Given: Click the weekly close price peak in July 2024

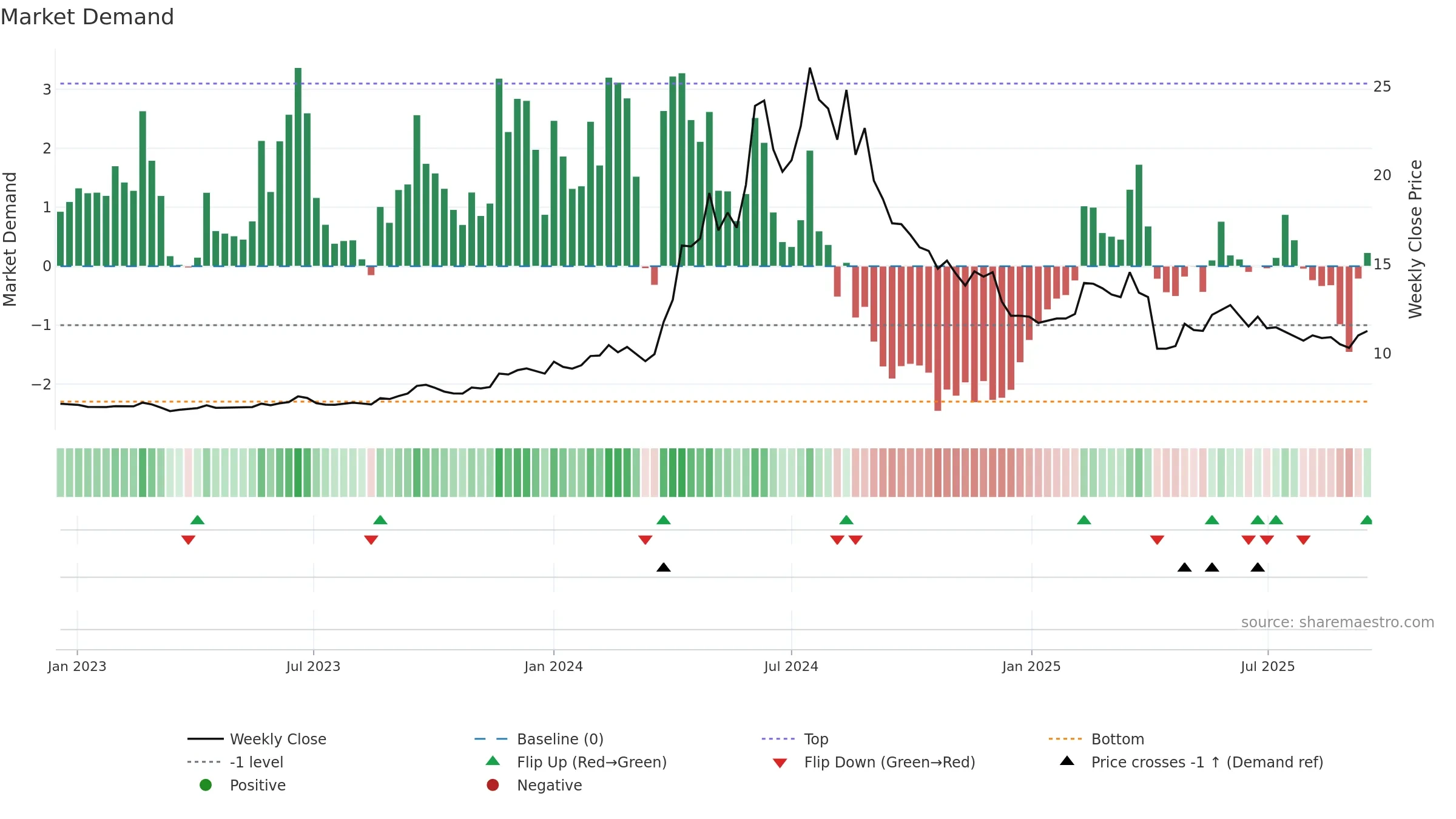Looking at the screenshot, I should click(810, 68).
